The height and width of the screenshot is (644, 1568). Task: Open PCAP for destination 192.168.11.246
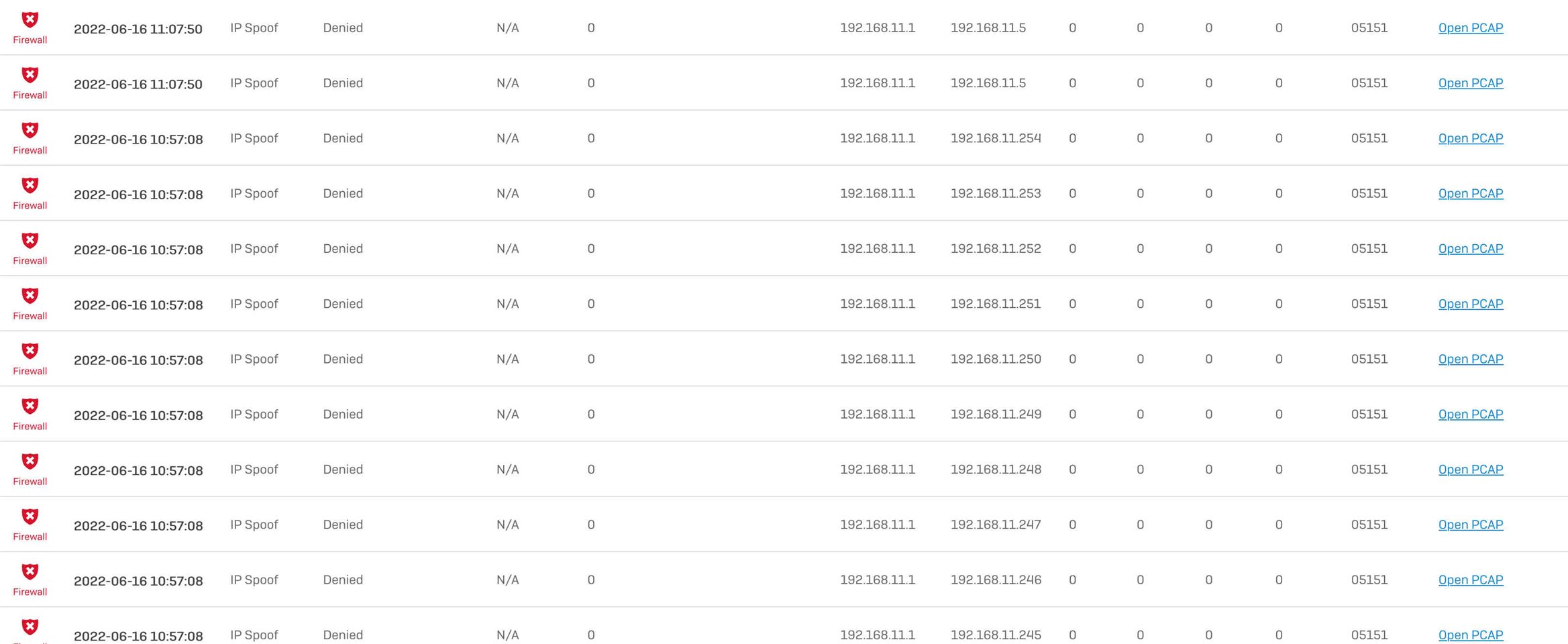tap(1470, 580)
